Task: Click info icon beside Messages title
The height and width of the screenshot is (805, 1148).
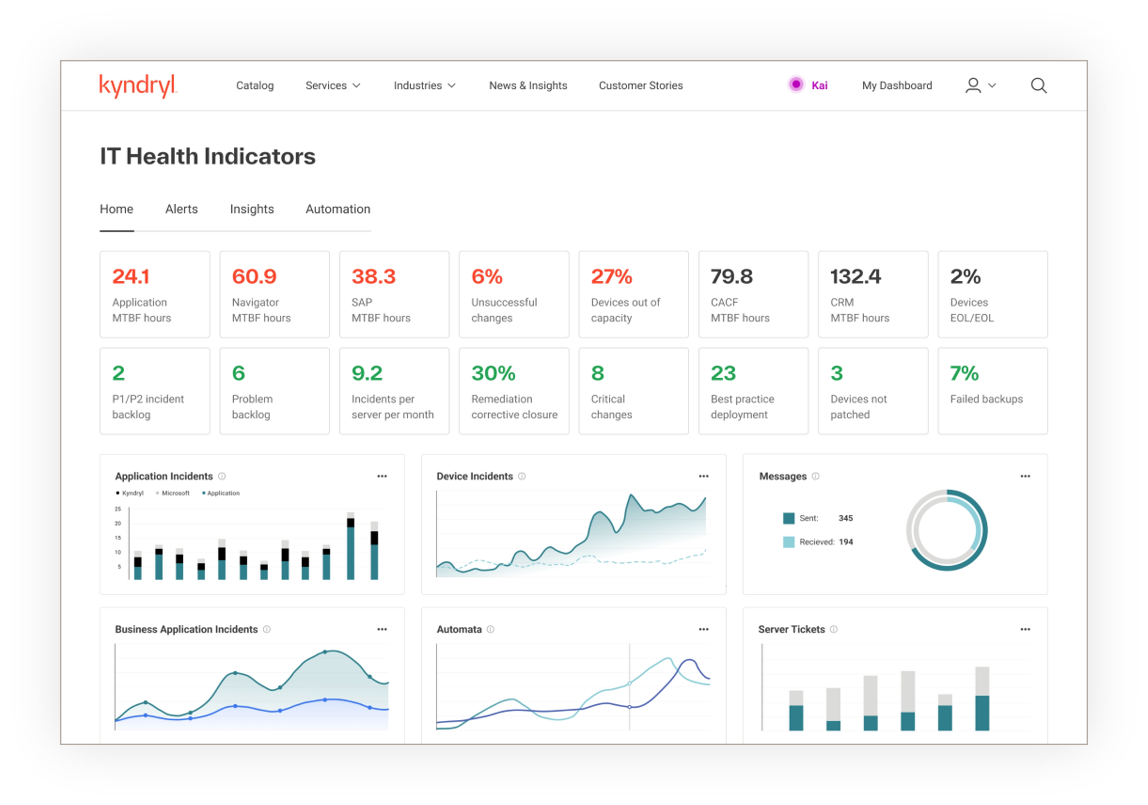Action: click(x=816, y=477)
